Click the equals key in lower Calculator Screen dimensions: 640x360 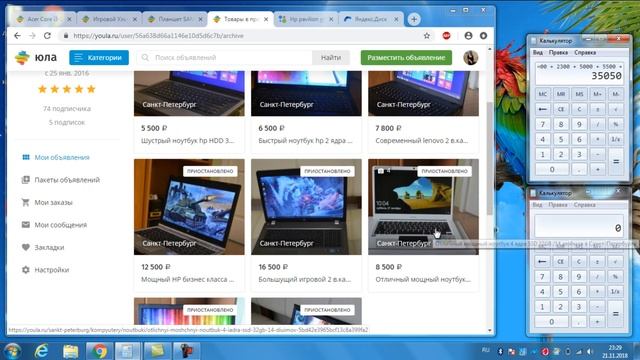point(616,314)
